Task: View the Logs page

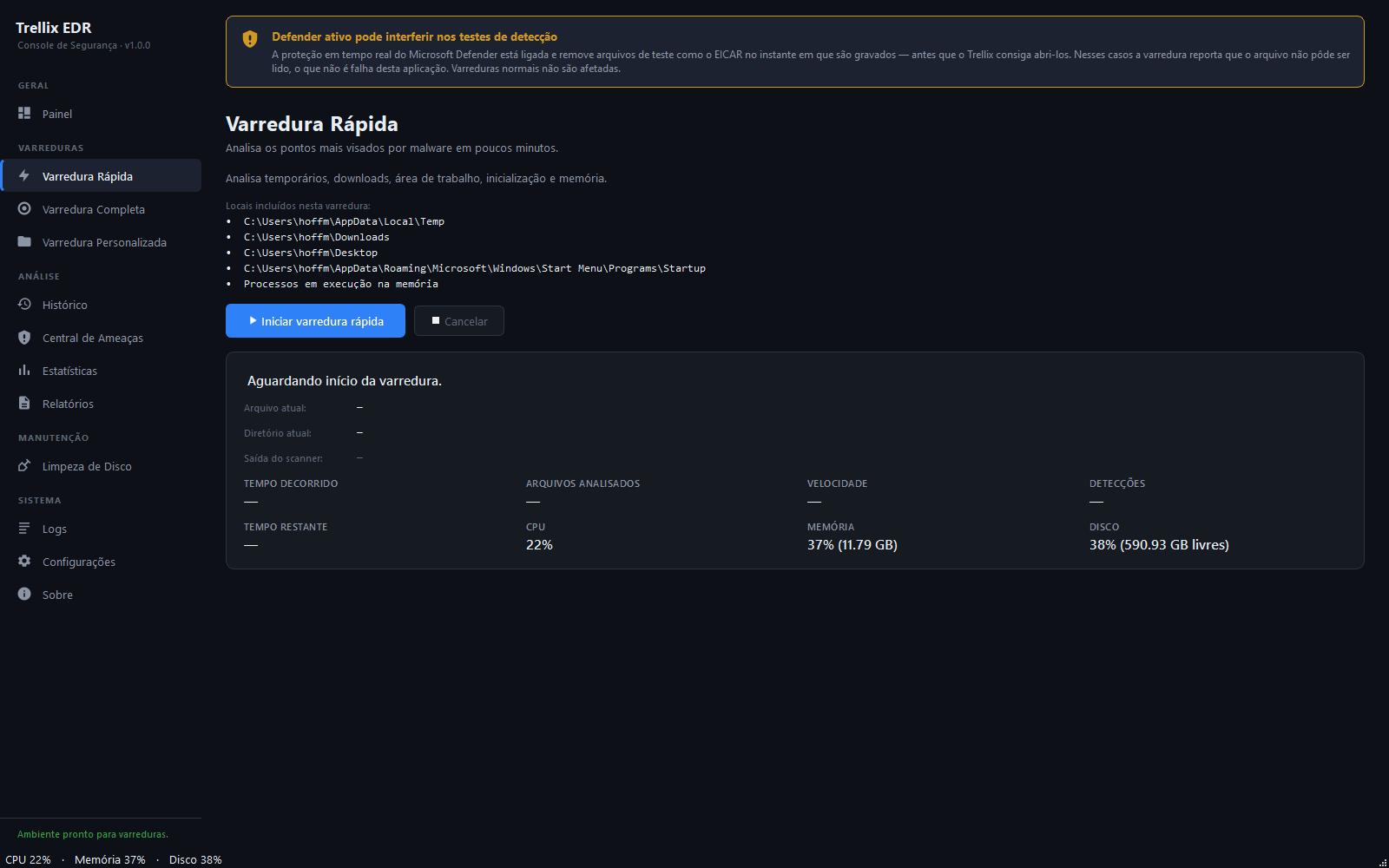Action: click(x=101, y=529)
